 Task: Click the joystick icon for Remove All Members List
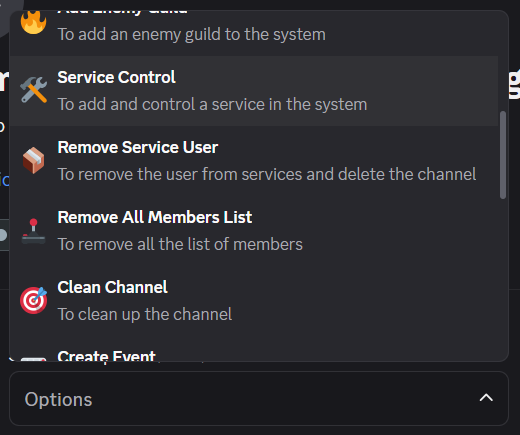point(33,231)
